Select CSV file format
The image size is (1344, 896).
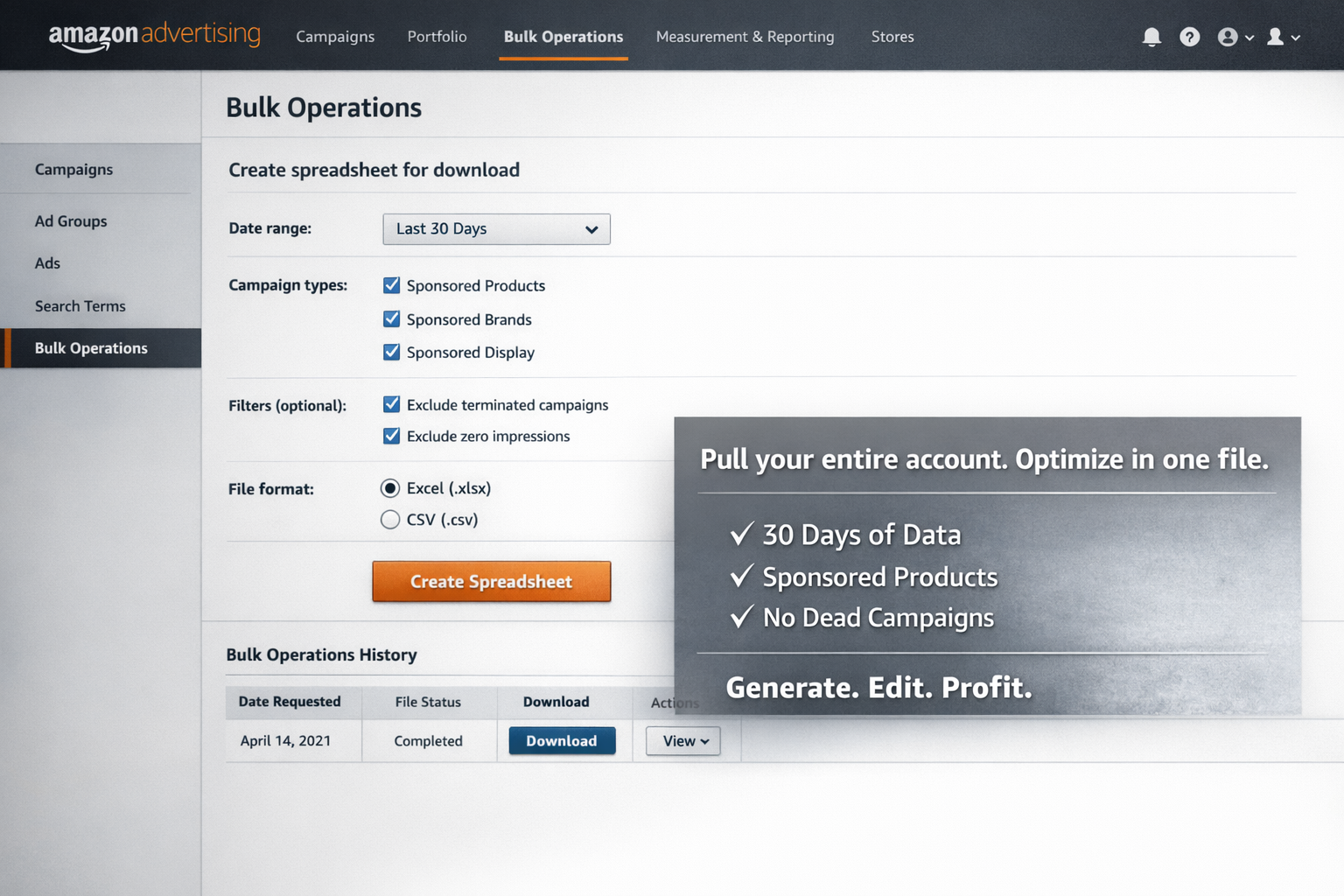(390, 519)
